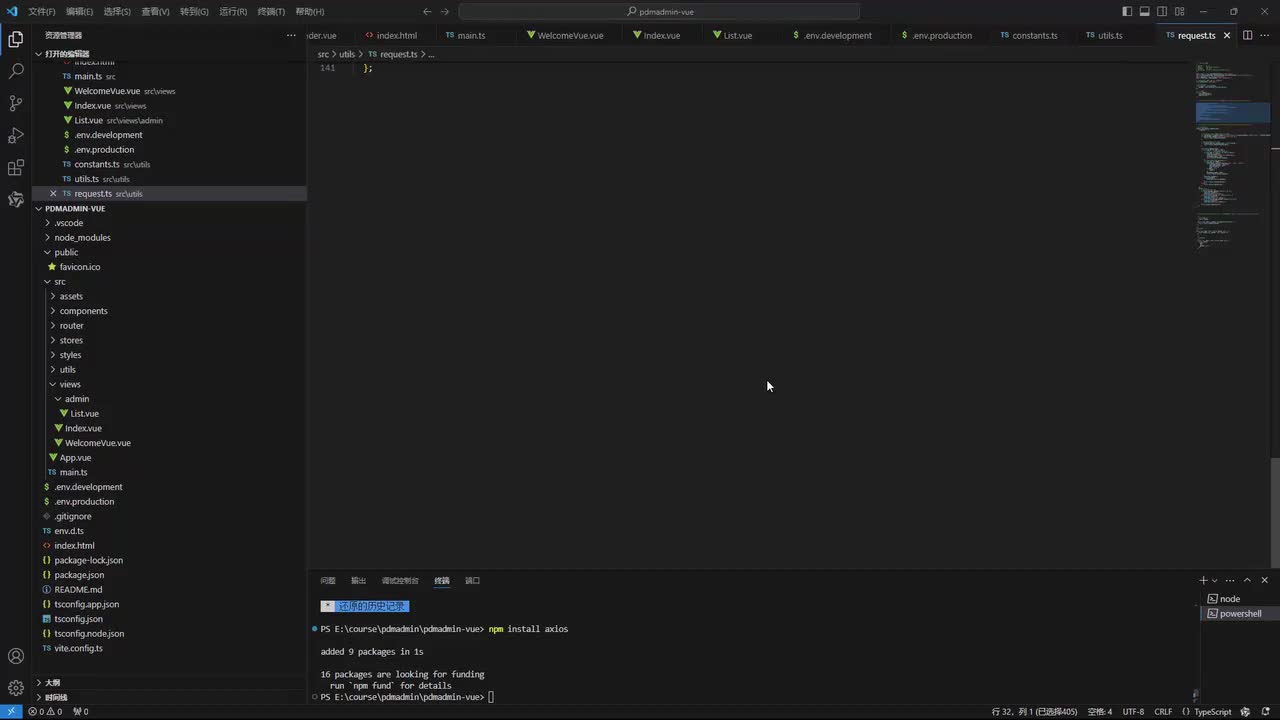Open the Explorer view in activity bar
Viewport: 1280px width, 720px height.
point(16,40)
